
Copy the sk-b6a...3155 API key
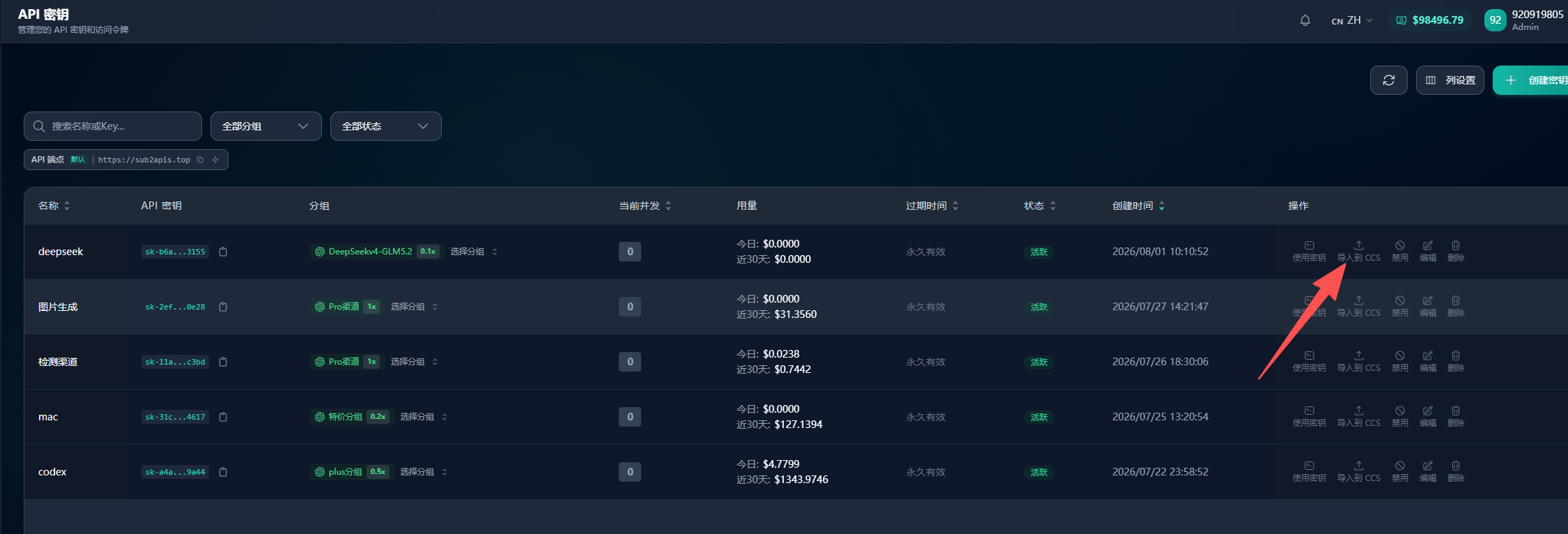[223, 252]
